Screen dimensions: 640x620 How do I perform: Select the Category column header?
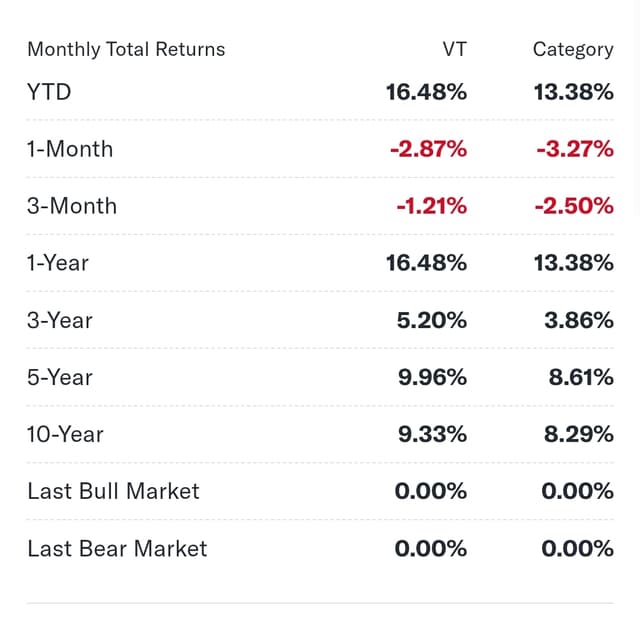coord(572,49)
